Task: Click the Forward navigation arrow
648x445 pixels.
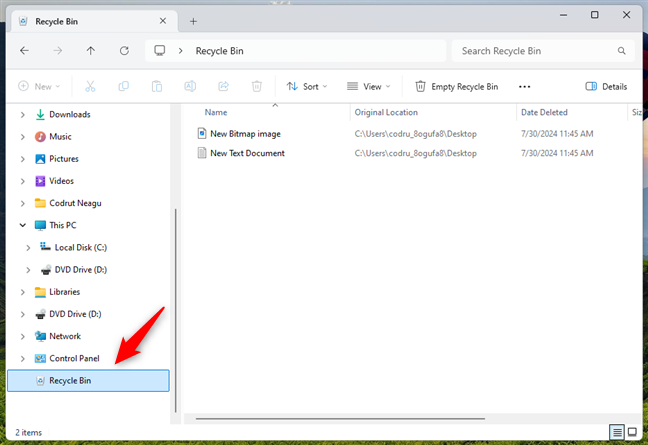Action: [58, 51]
